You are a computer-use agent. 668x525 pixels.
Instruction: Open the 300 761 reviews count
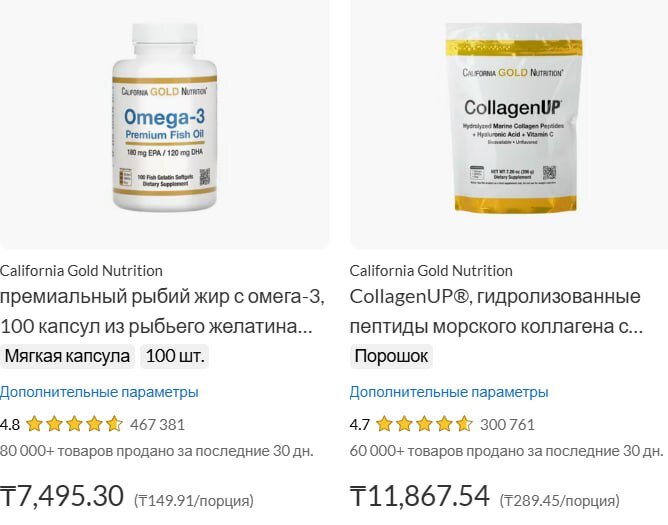(x=507, y=425)
